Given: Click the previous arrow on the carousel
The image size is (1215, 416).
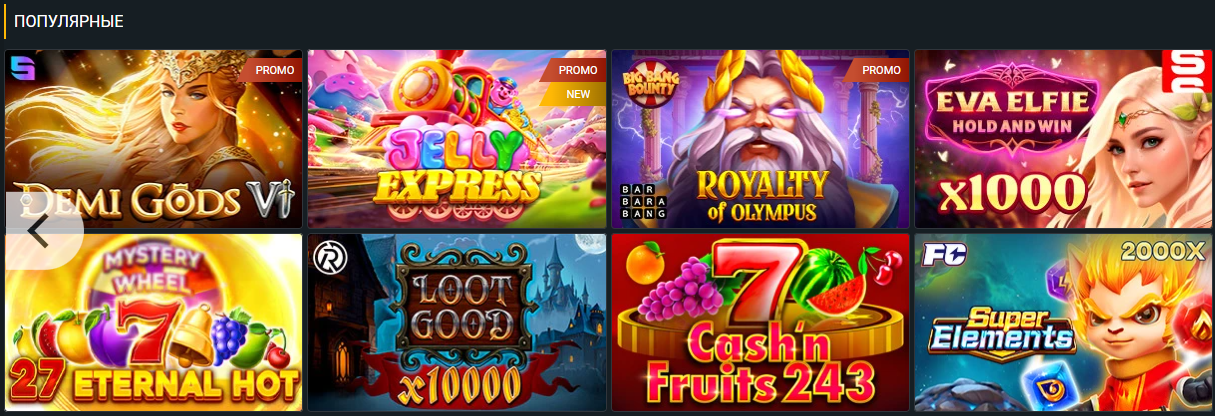Looking at the screenshot, I should click(40, 230).
